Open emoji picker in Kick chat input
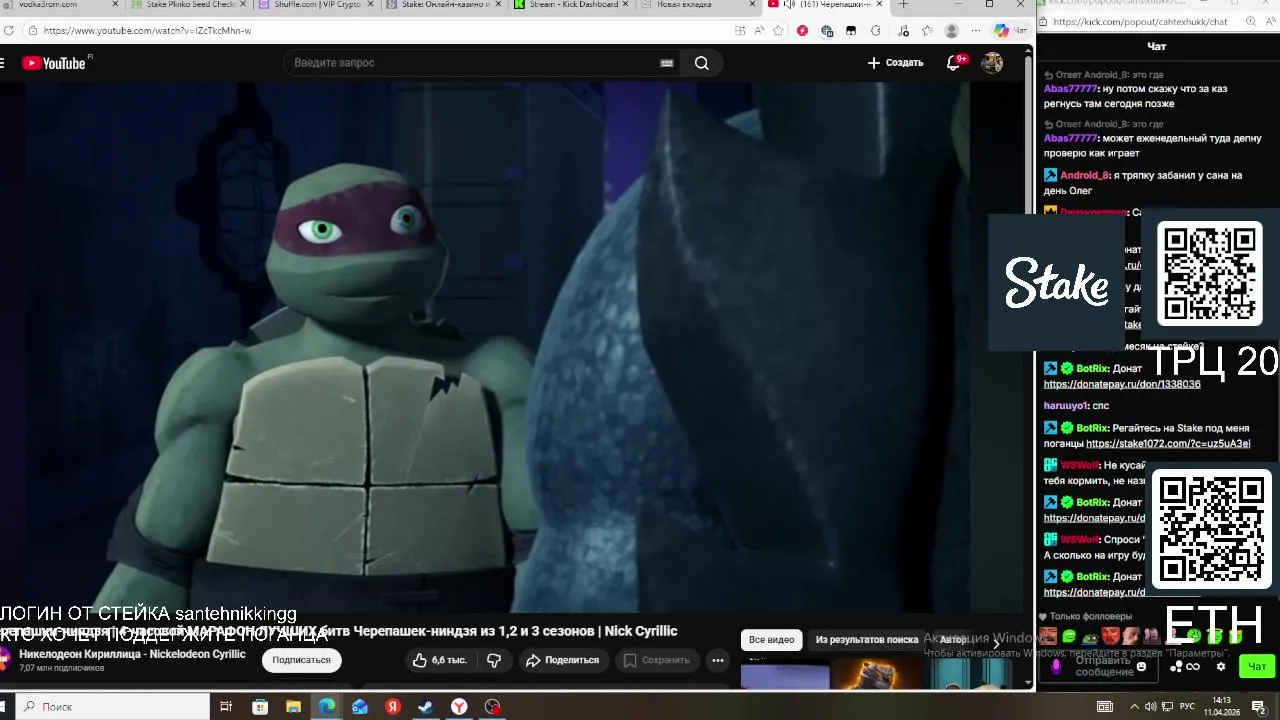Image resolution: width=1280 pixels, height=720 pixels. pyautogui.click(x=1141, y=666)
